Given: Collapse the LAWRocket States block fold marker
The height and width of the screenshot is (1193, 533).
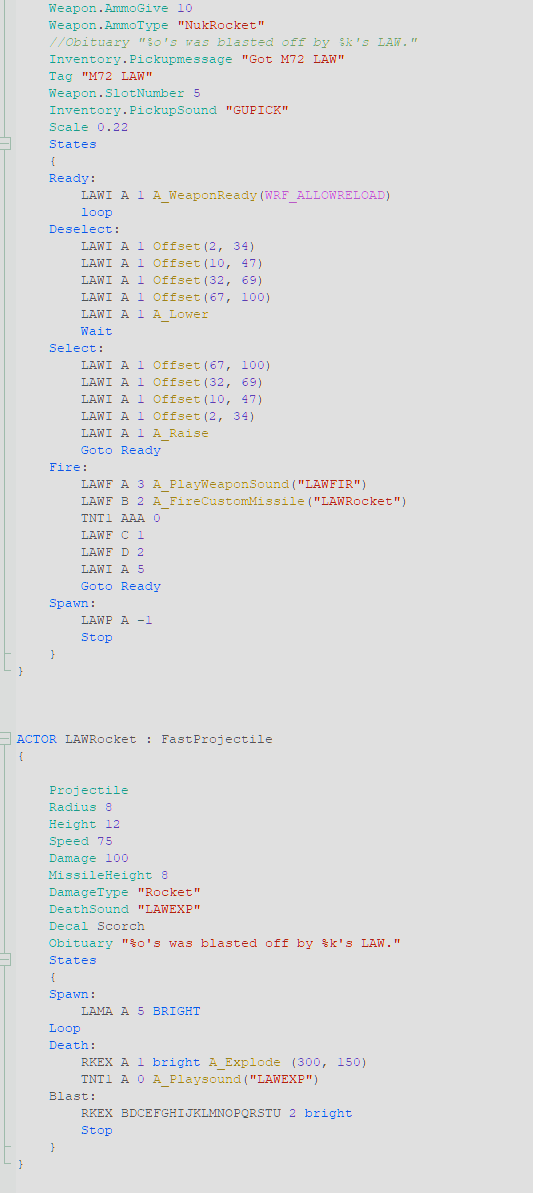Looking at the screenshot, I should (x=5, y=960).
